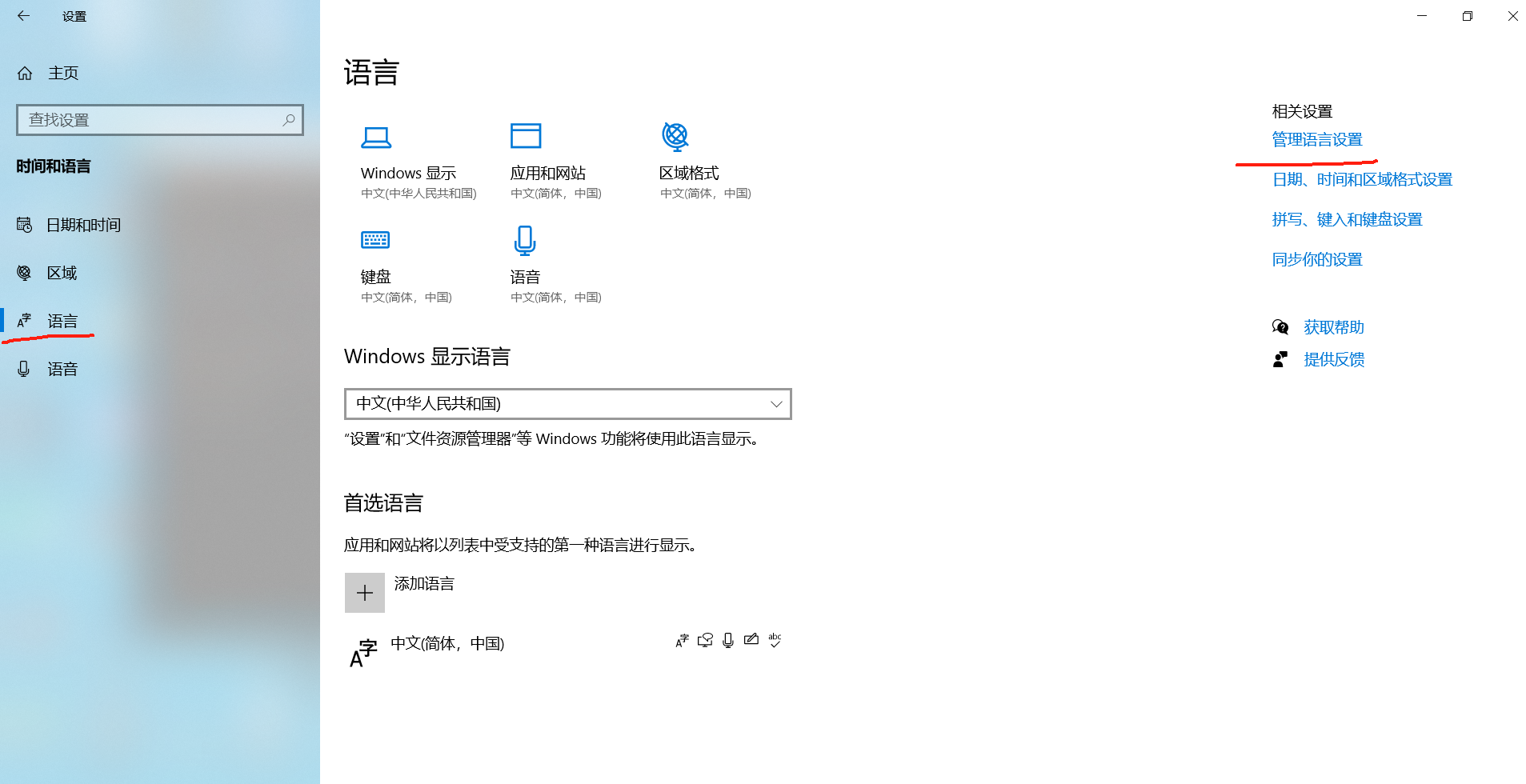Image resolution: width=1526 pixels, height=784 pixels.
Task: Select the text-to-speech icon beside 中文(简体，中国)
Action: coord(705,640)
